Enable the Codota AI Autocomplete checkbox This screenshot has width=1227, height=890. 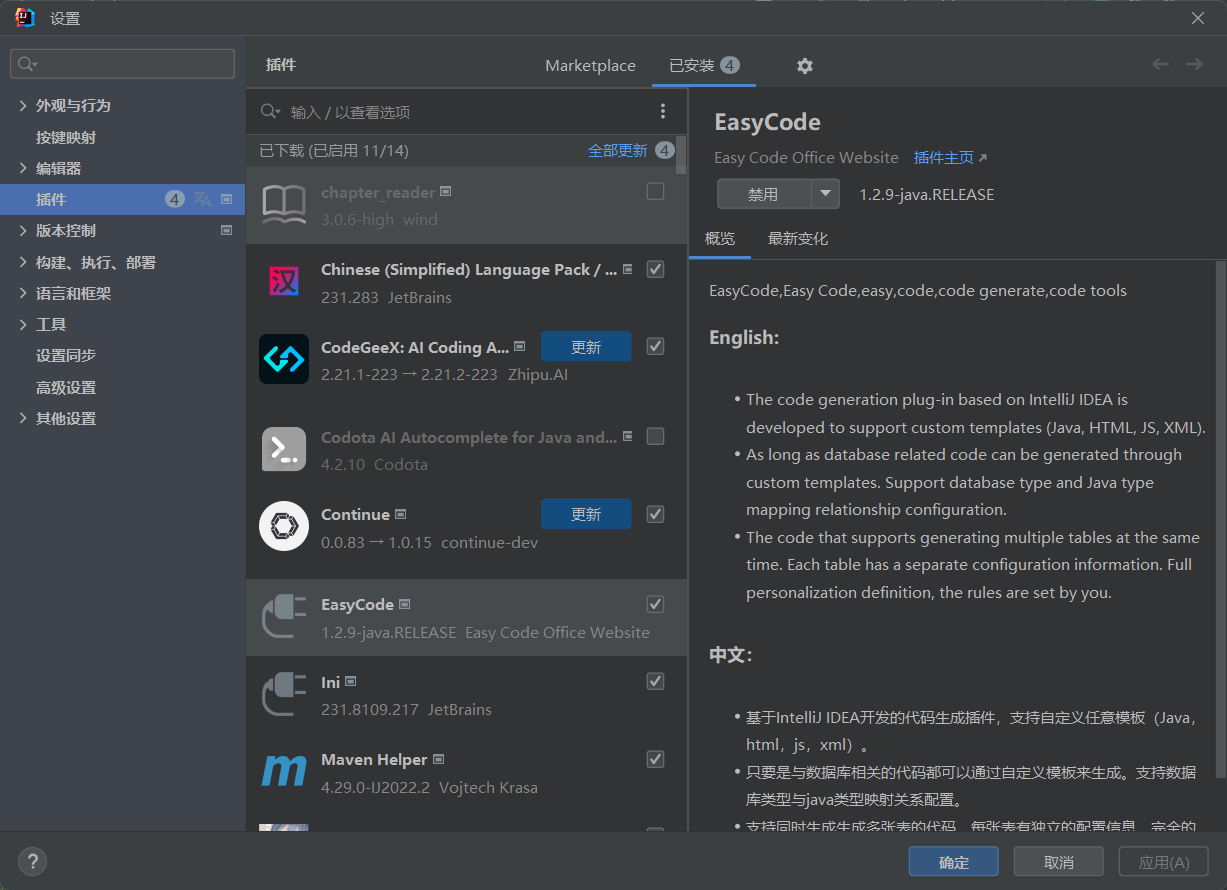click(x=655, y=436)
